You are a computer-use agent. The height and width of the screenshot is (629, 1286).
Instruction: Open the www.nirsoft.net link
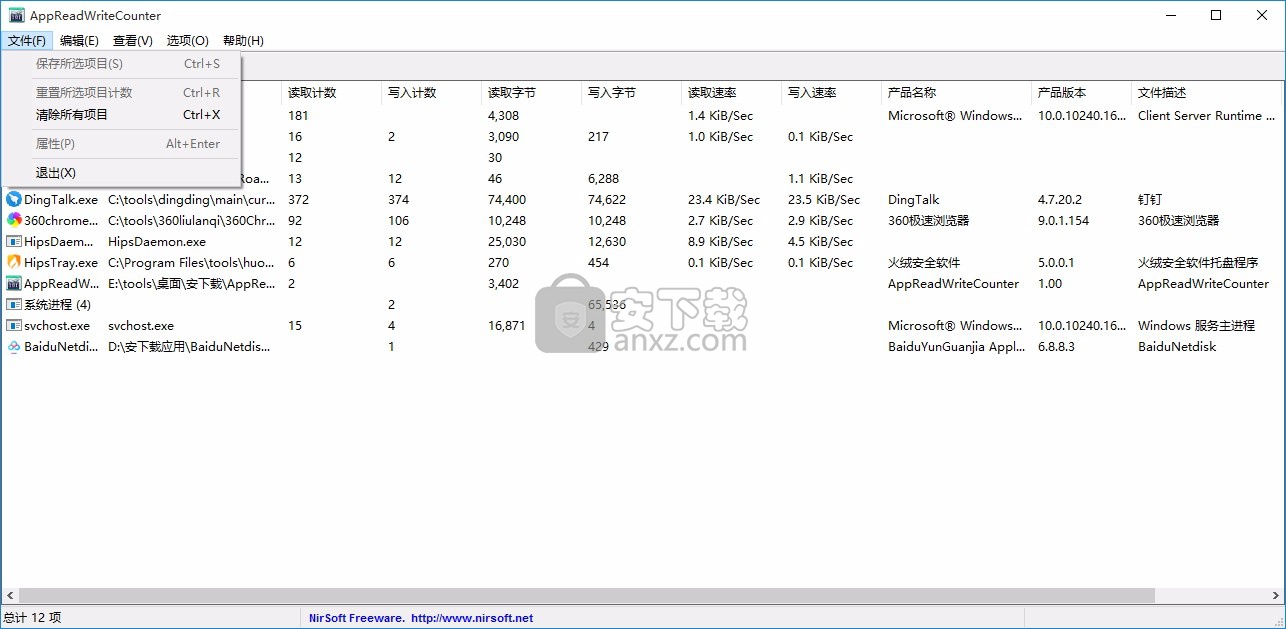(472, 618)
